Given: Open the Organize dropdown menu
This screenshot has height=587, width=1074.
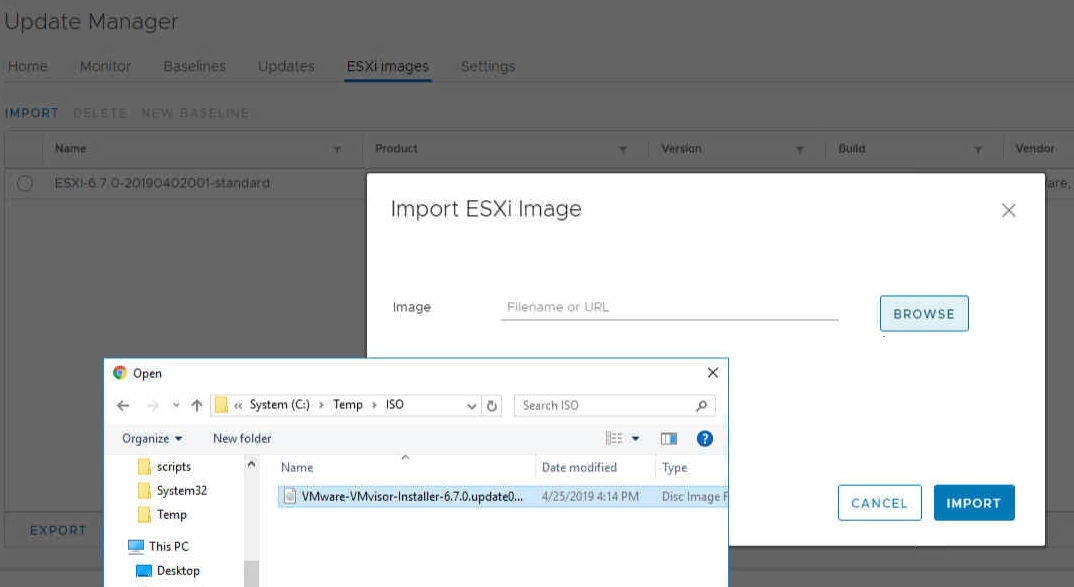Looking at the screenshot, I should pyautogui.click(x=152, y=438).
